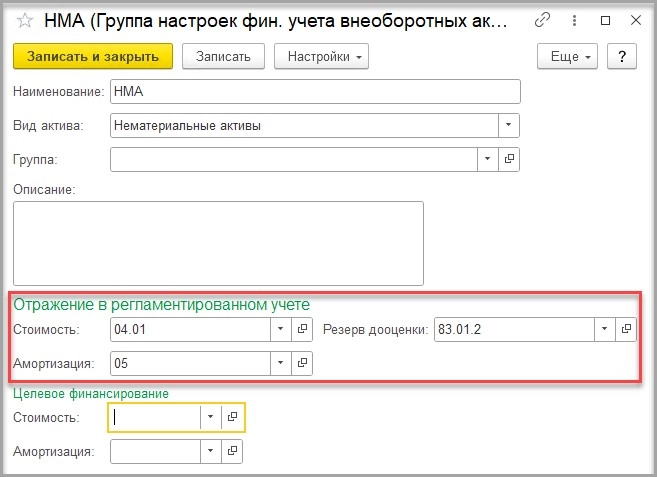Click the Стоимость field showing 04.01
The image size is (657, 477).
click(x=191, y=329)
